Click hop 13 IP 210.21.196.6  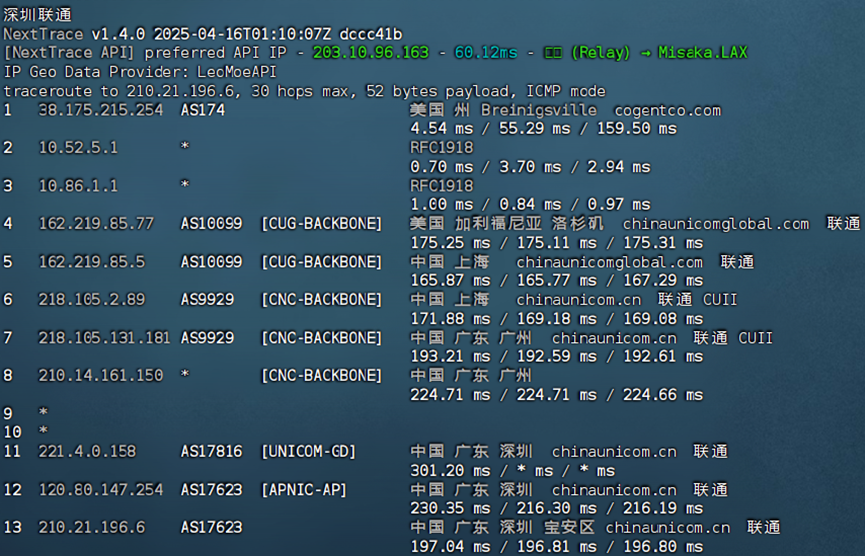92,528
